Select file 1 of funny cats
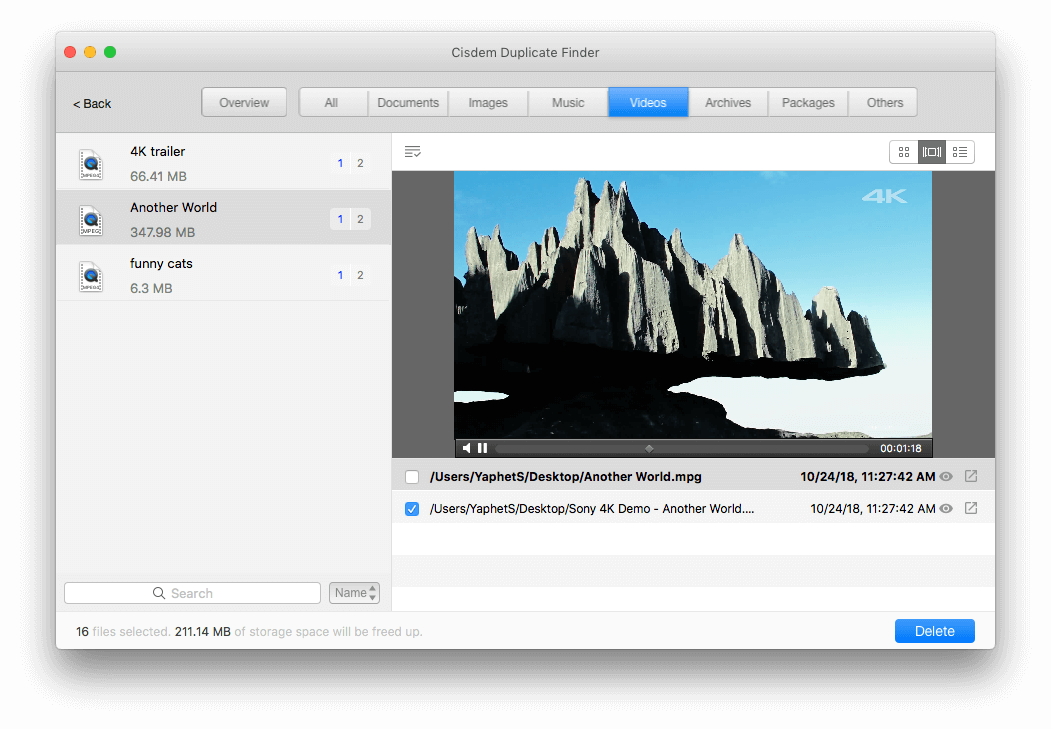This screenshot has height=729, width=1051. (341, 275)
